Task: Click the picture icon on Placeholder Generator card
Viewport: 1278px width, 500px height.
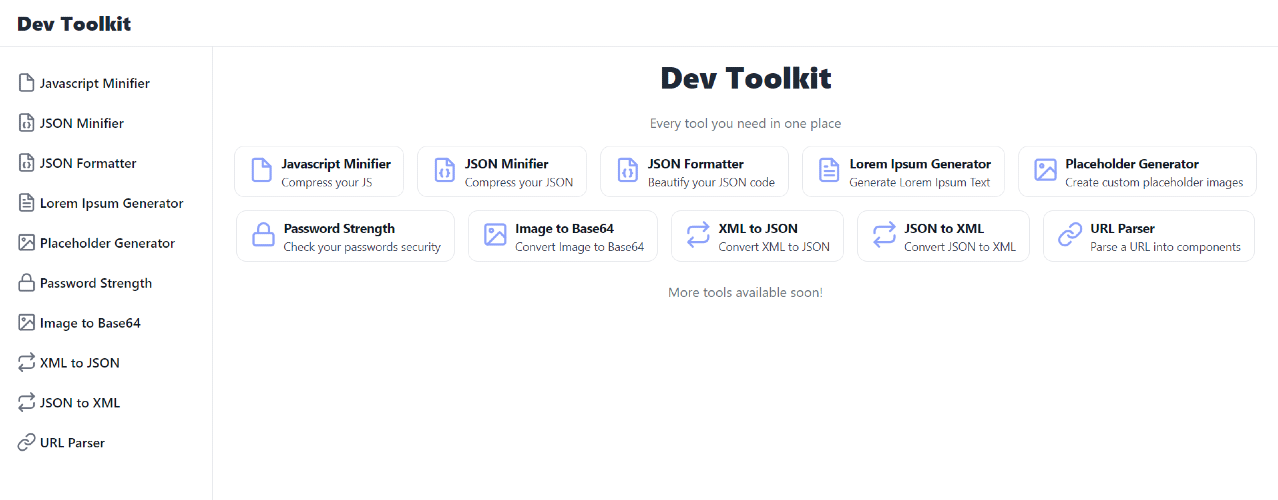Action: [x=1045, y=170]
